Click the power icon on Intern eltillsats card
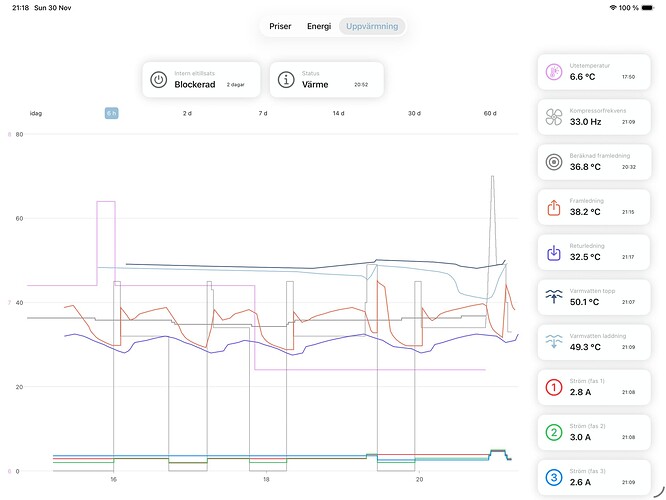The image size is (666, 500). [158, 80]
